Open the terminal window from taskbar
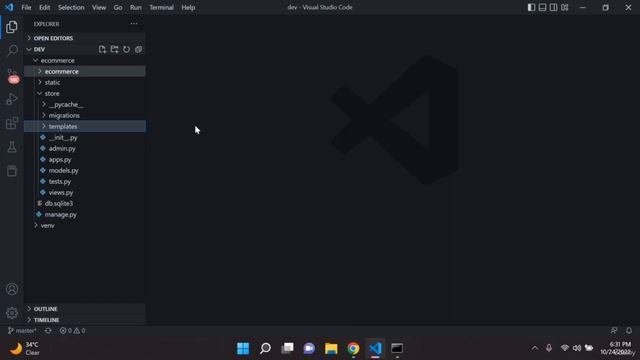Viewport: 640px width, 360px height. coord(397,349)
